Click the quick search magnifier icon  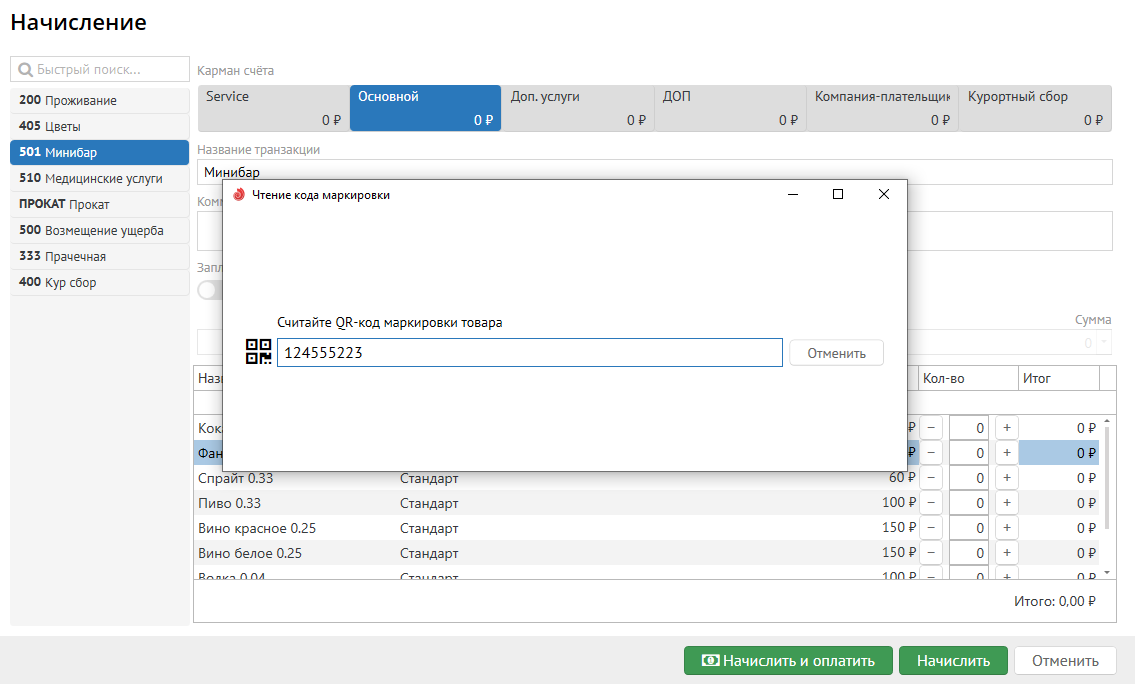coord(25,69)
